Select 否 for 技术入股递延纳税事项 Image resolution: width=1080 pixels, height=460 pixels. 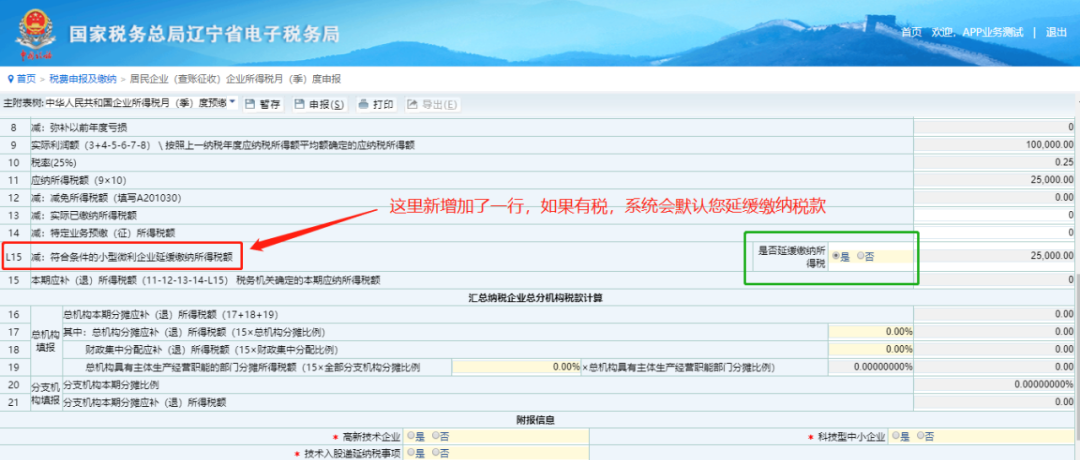436,453
